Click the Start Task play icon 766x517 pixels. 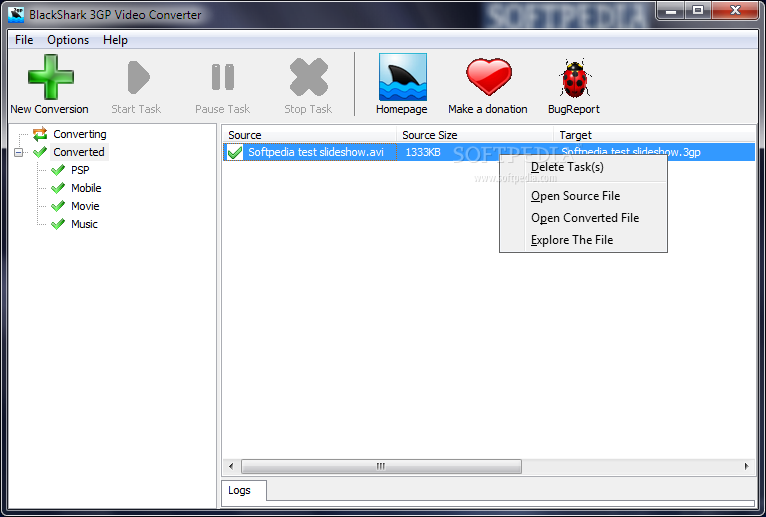[138, 77]
